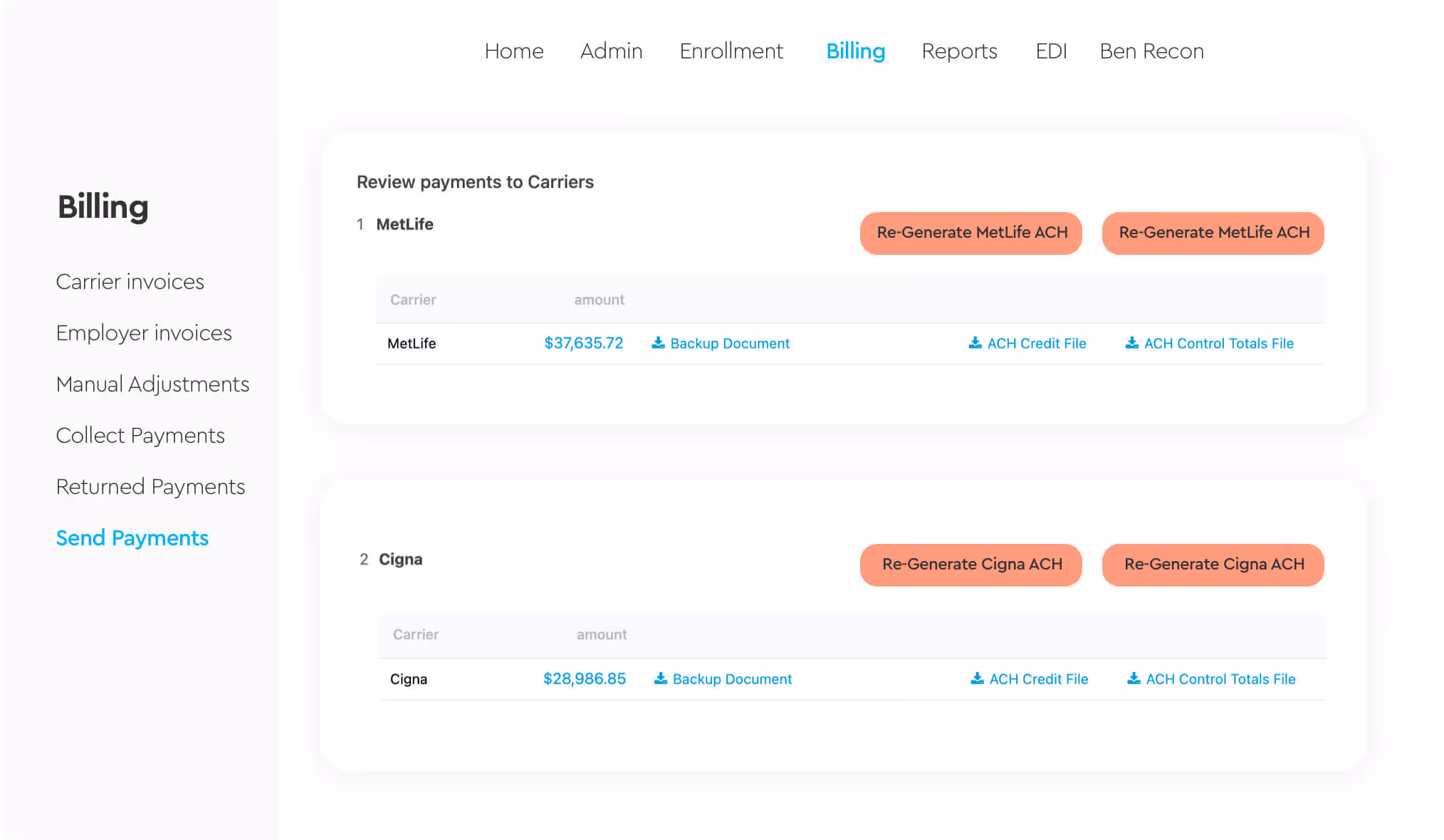Navigate to Returned Payments in the sidebar
This screenshot has width=1444, height=840.
150,487
